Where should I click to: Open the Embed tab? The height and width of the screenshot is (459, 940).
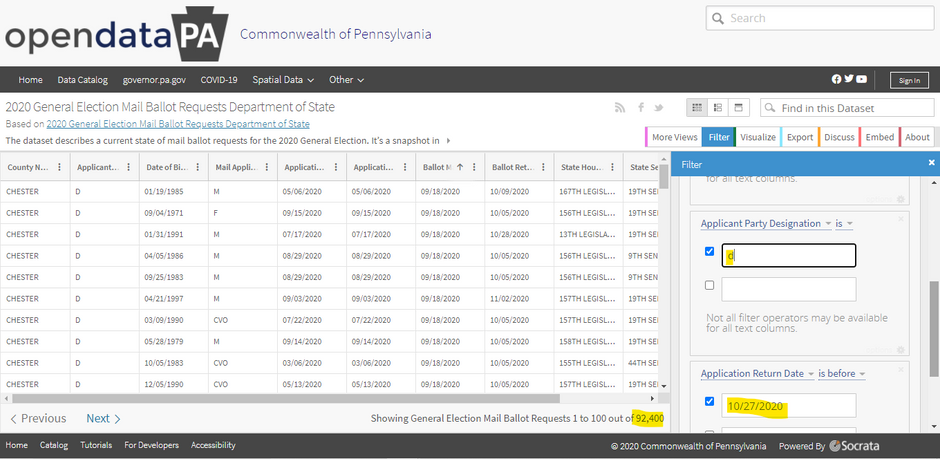click(879, 137)
